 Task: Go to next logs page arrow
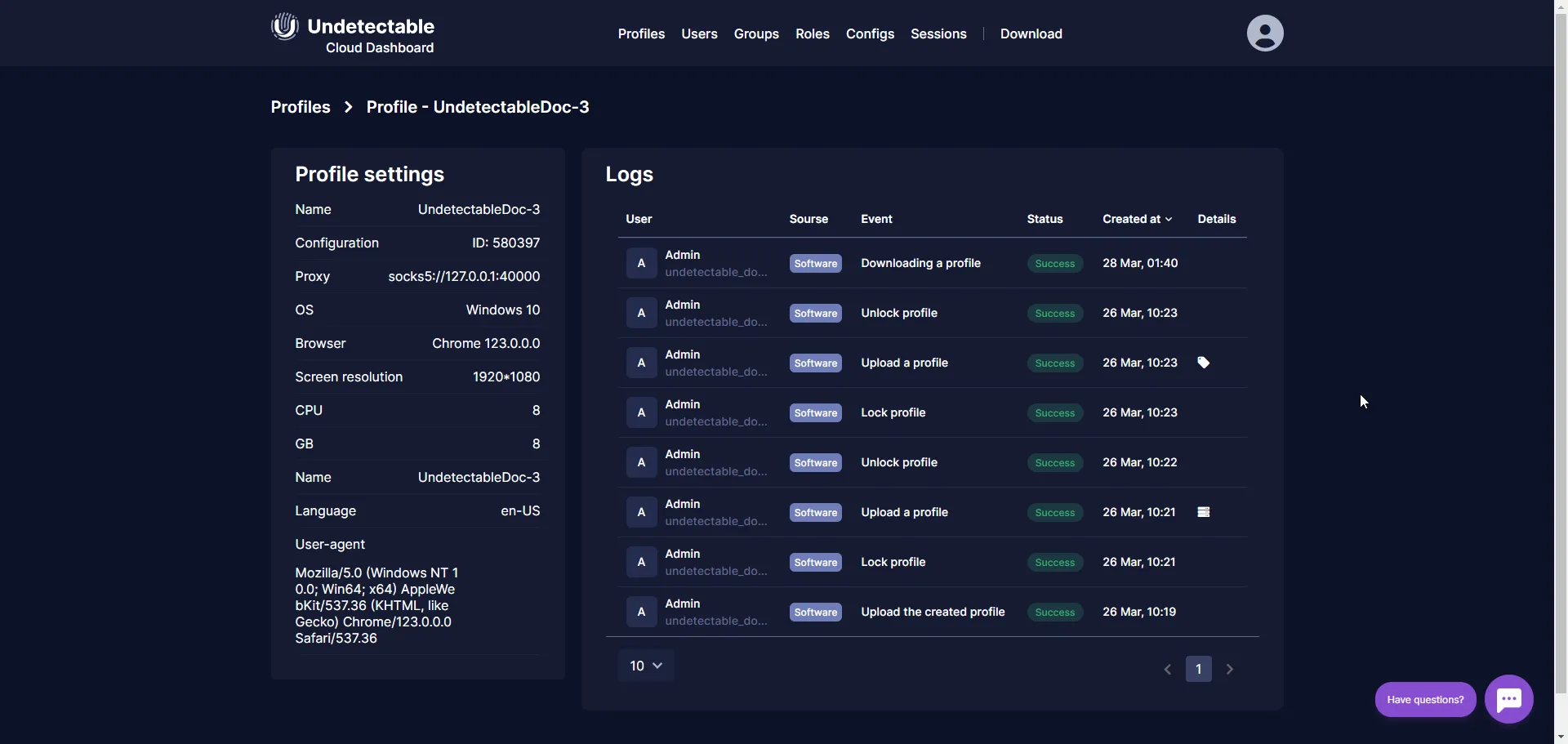click(1230, 670)
